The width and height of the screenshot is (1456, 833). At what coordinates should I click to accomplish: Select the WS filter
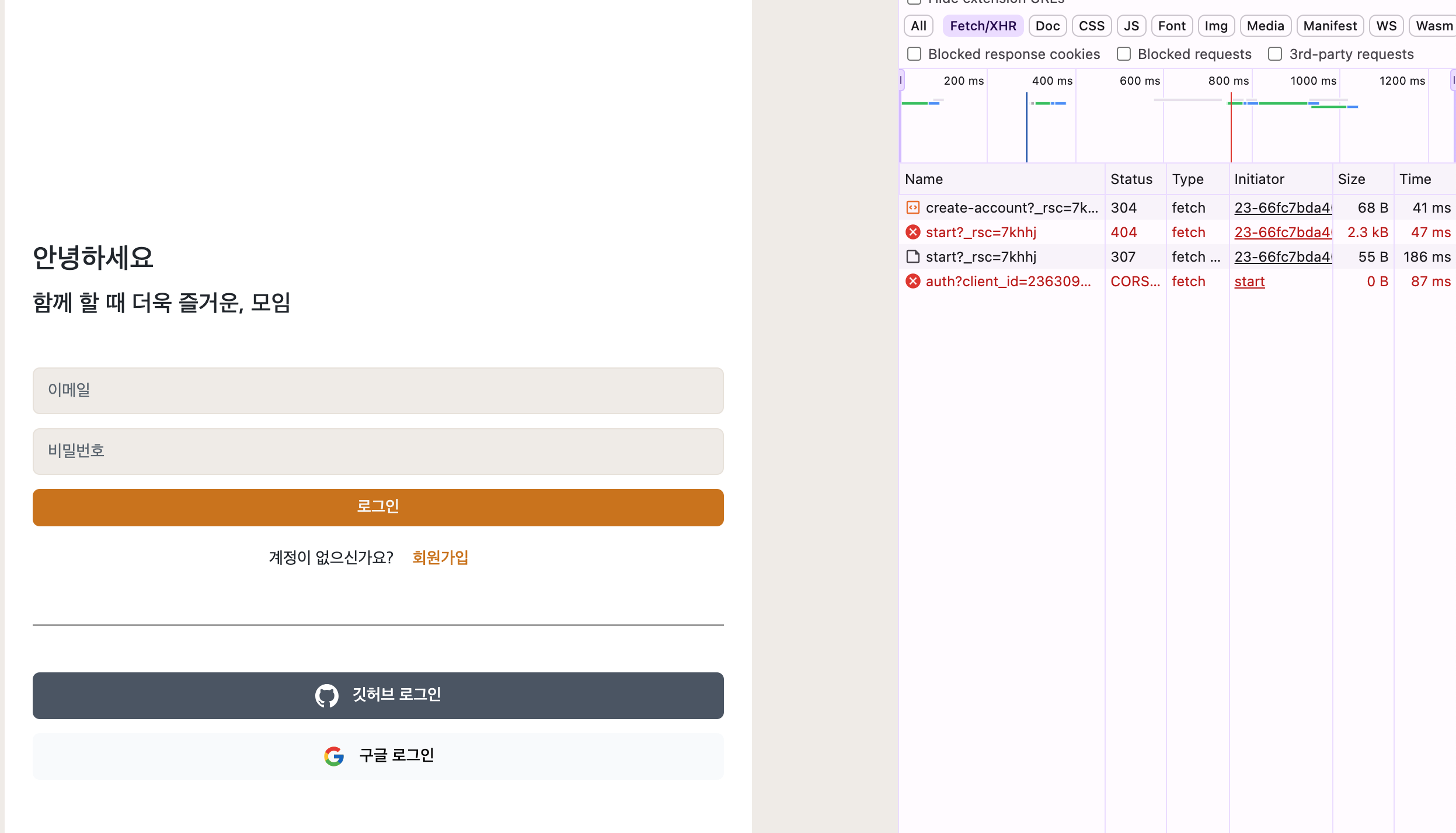pos(1386,26)
